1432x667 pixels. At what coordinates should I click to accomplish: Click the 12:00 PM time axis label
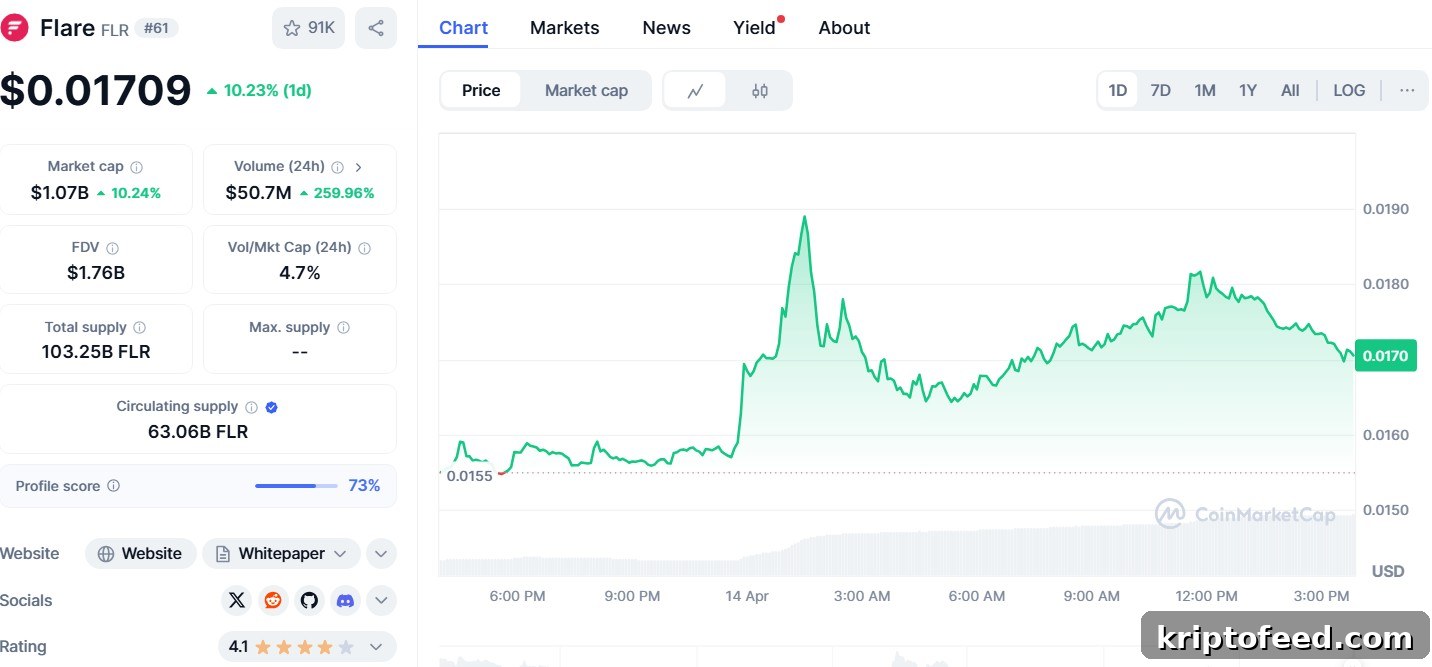click(x=1206, y=596)
